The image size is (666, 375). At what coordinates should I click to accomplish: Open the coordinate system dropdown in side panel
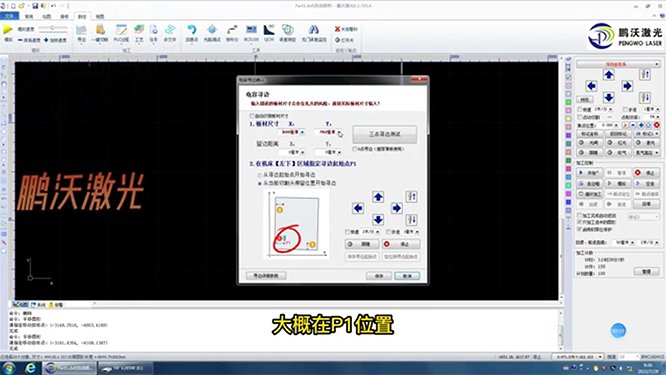(x=618, y=64)
